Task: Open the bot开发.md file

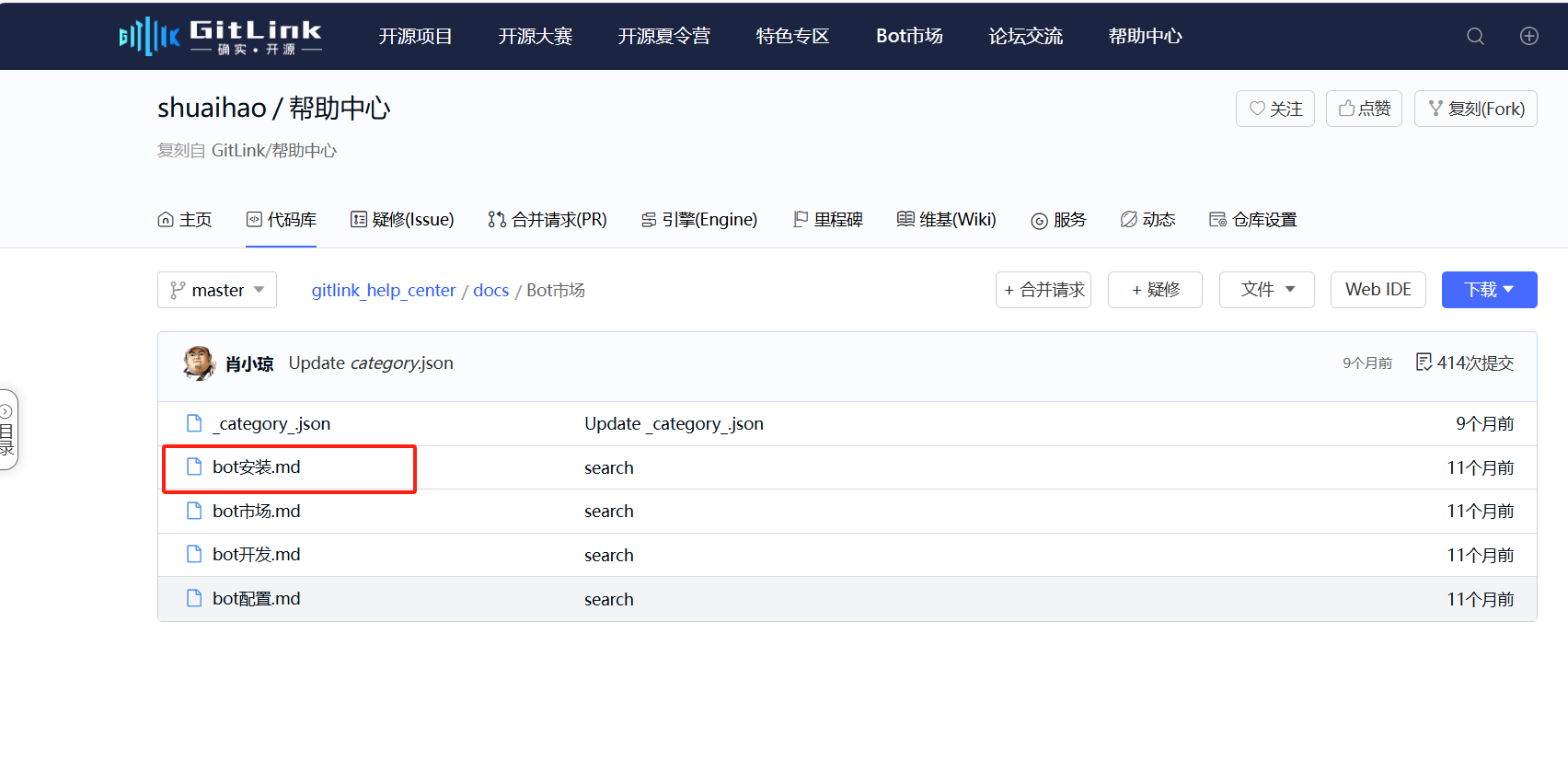Action: click(257, 554)
